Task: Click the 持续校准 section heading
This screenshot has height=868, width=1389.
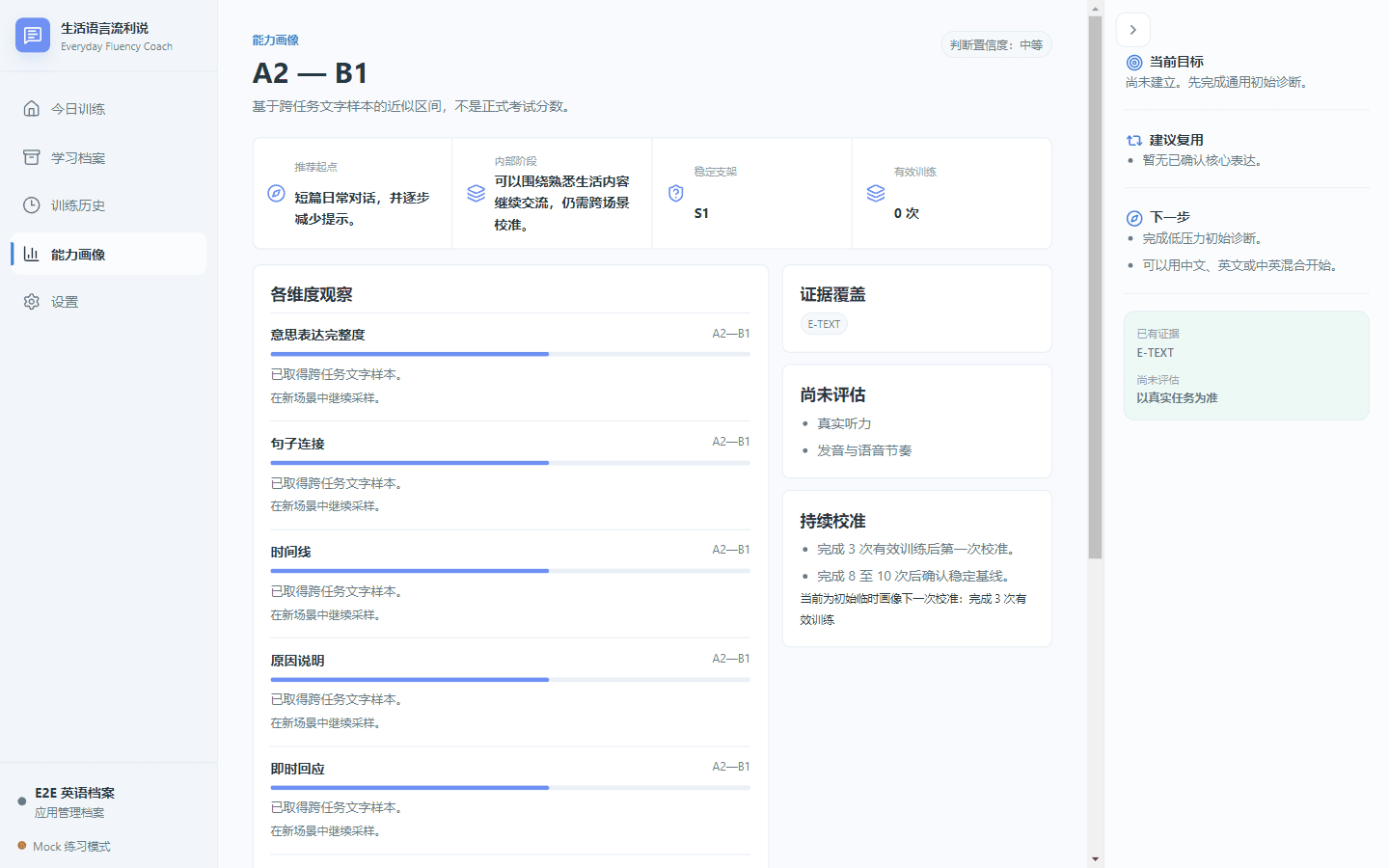Action: point(832,521)
